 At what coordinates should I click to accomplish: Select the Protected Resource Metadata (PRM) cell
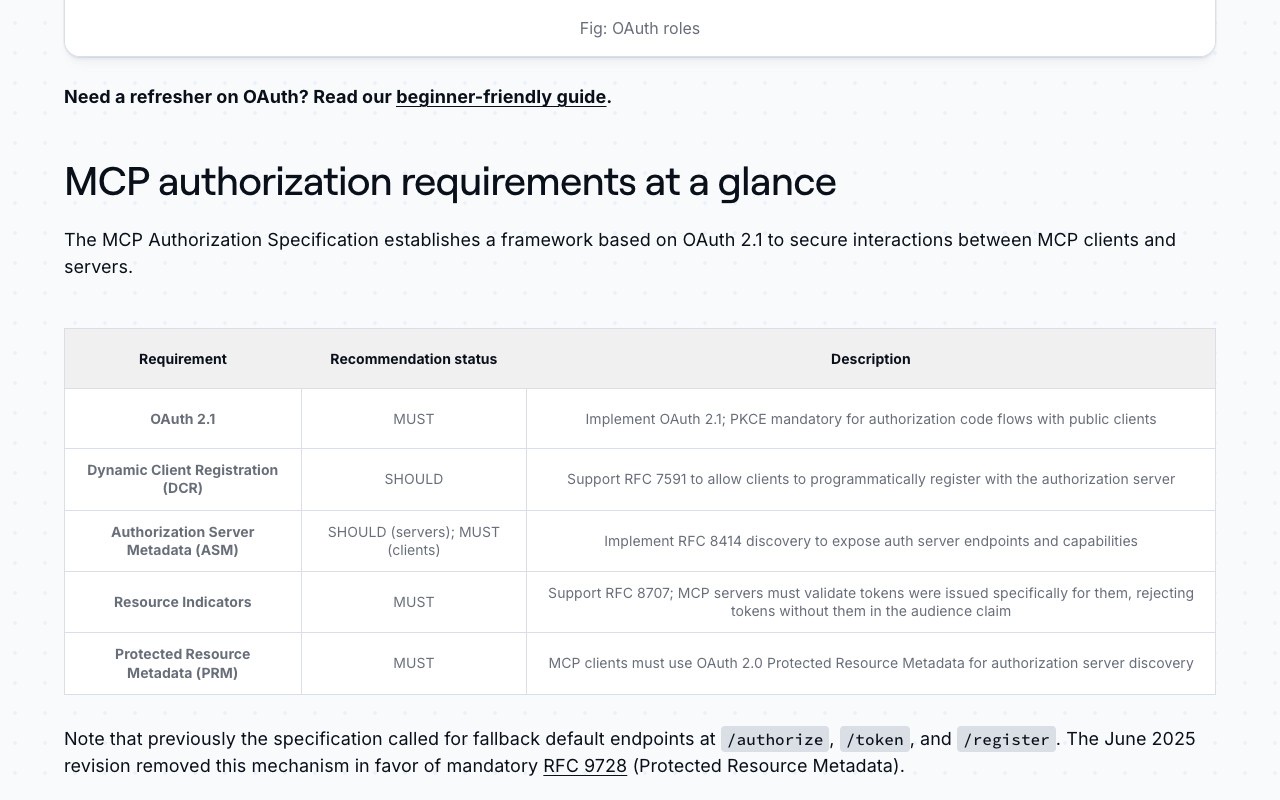pyautogui.click(x=183, y=663)
